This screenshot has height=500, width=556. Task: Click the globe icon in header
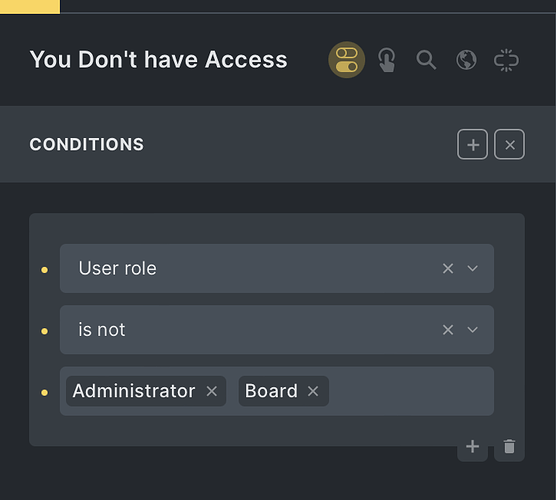466,60
